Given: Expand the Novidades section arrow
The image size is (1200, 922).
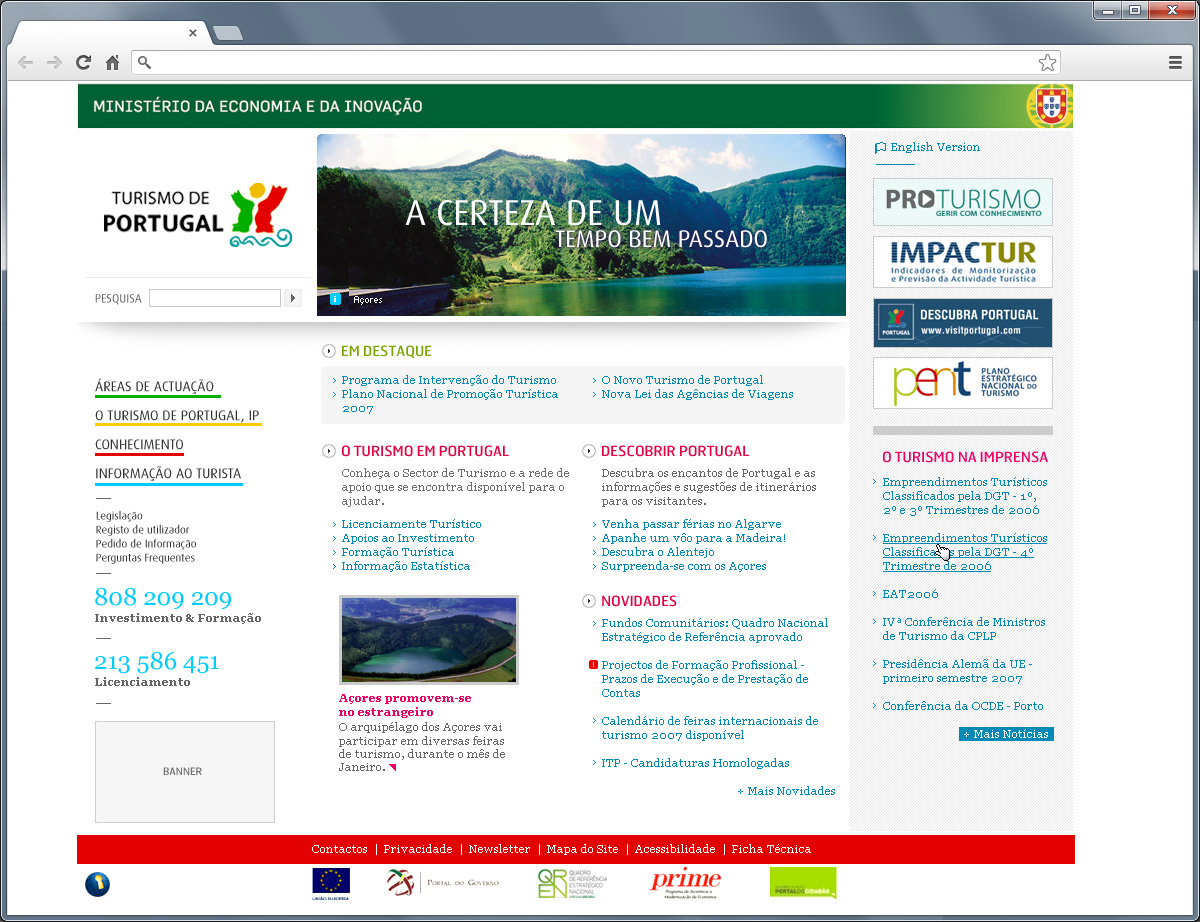Looking at the screenshot, I should click(x=589, y=601).
